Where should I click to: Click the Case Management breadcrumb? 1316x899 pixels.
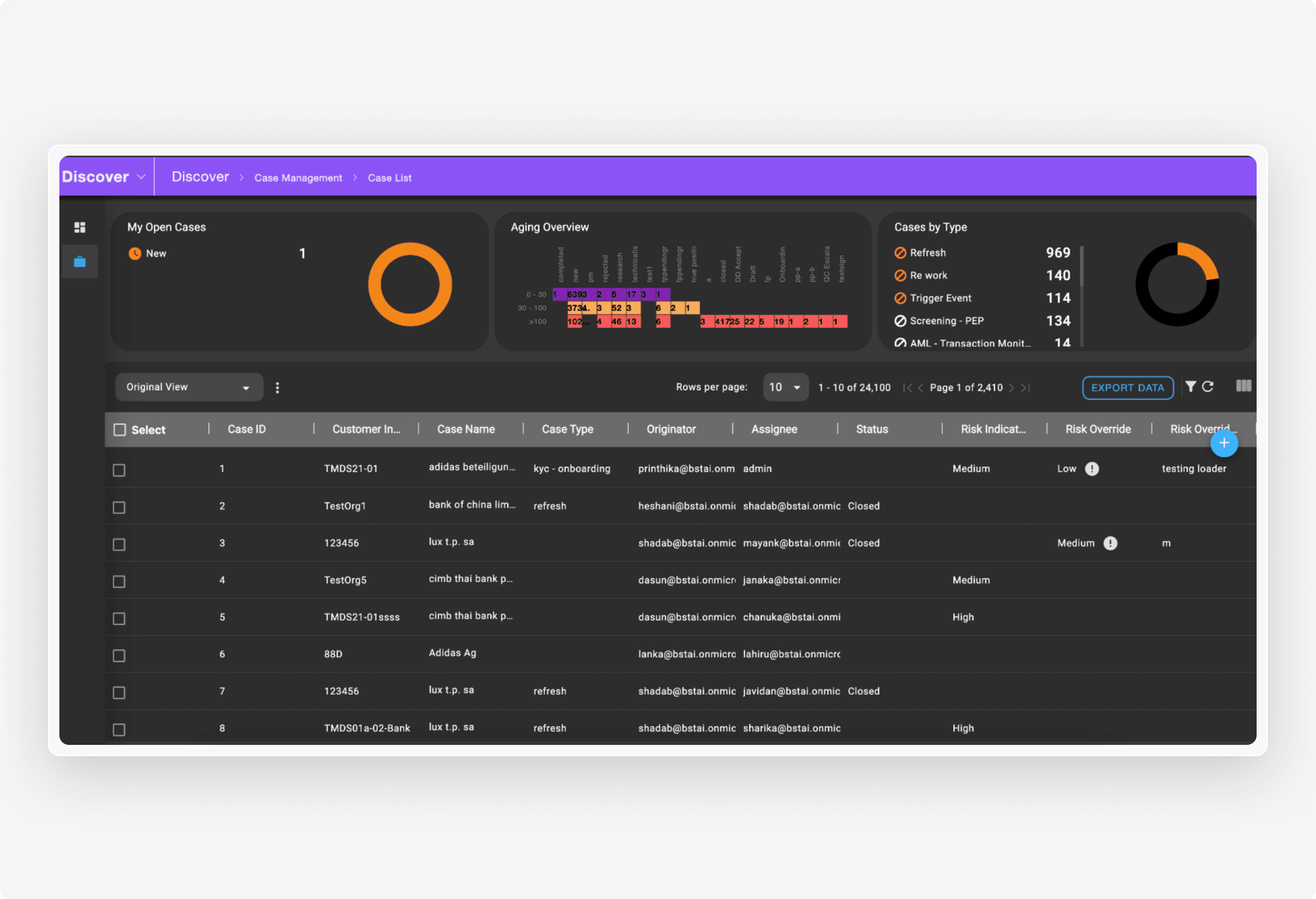tap(298, 178)
